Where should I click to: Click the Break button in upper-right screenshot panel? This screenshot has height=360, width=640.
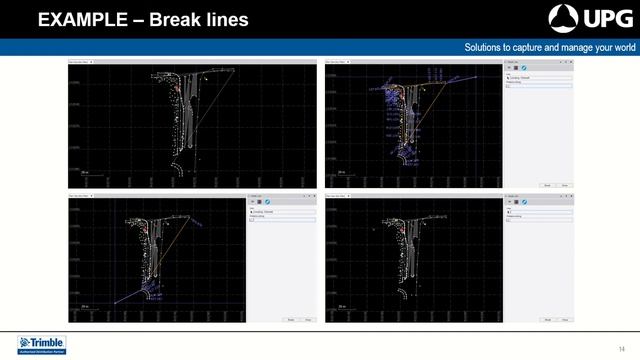tap(547, 185)
